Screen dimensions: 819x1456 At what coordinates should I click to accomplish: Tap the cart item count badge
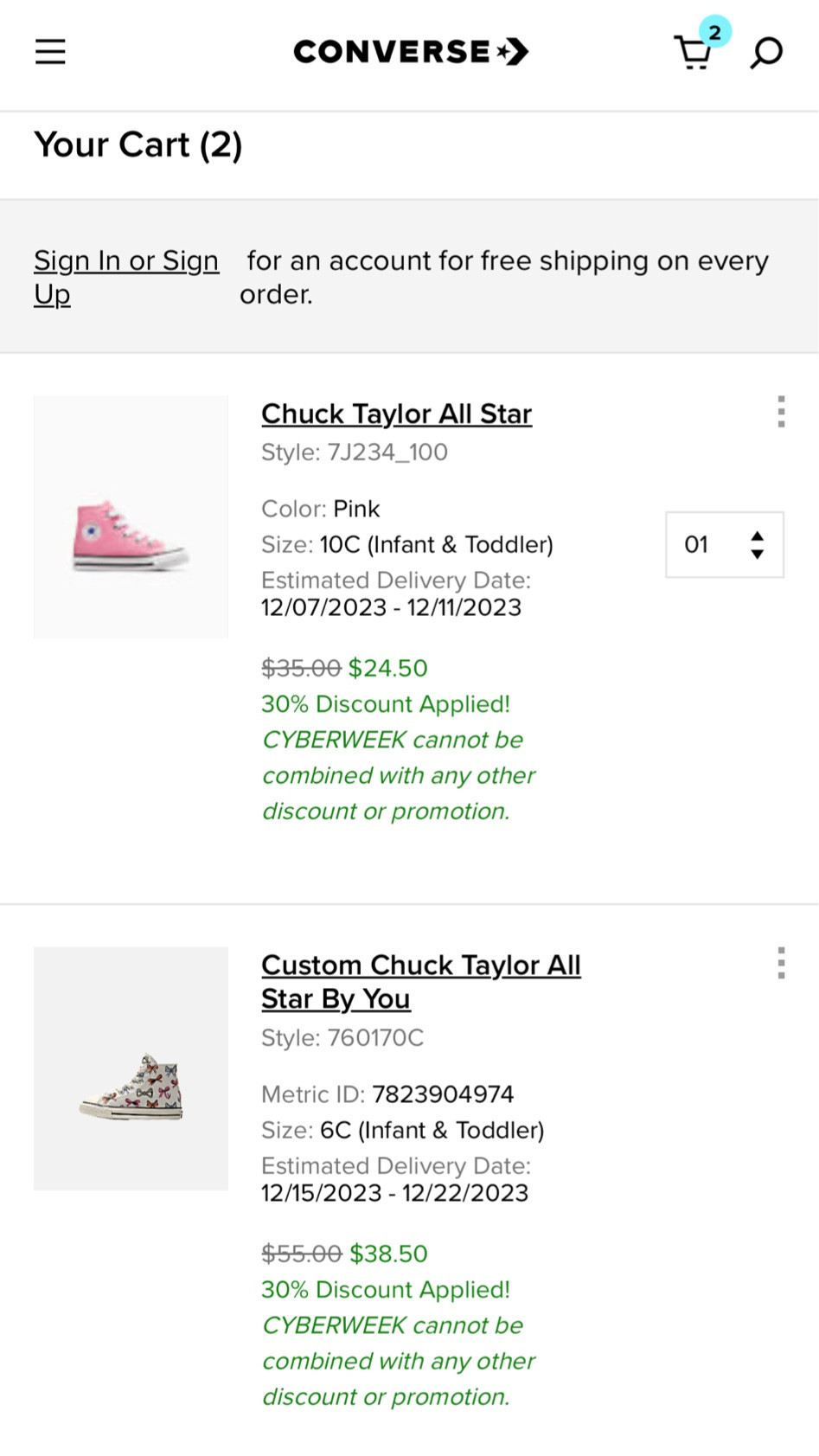pos(715,33)
